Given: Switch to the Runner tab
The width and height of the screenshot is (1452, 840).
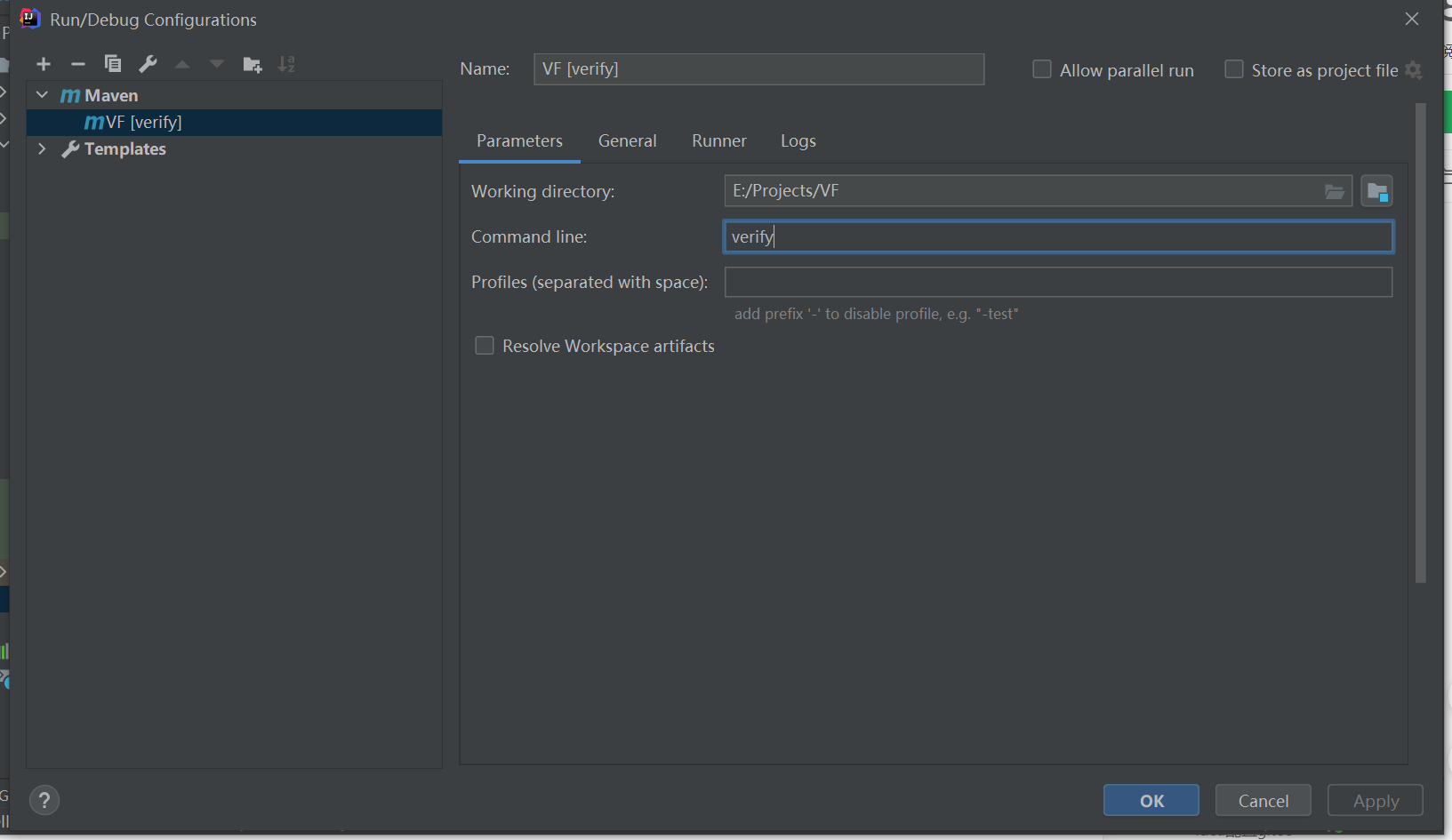Looking at the screenshot, I should point(718,140).
